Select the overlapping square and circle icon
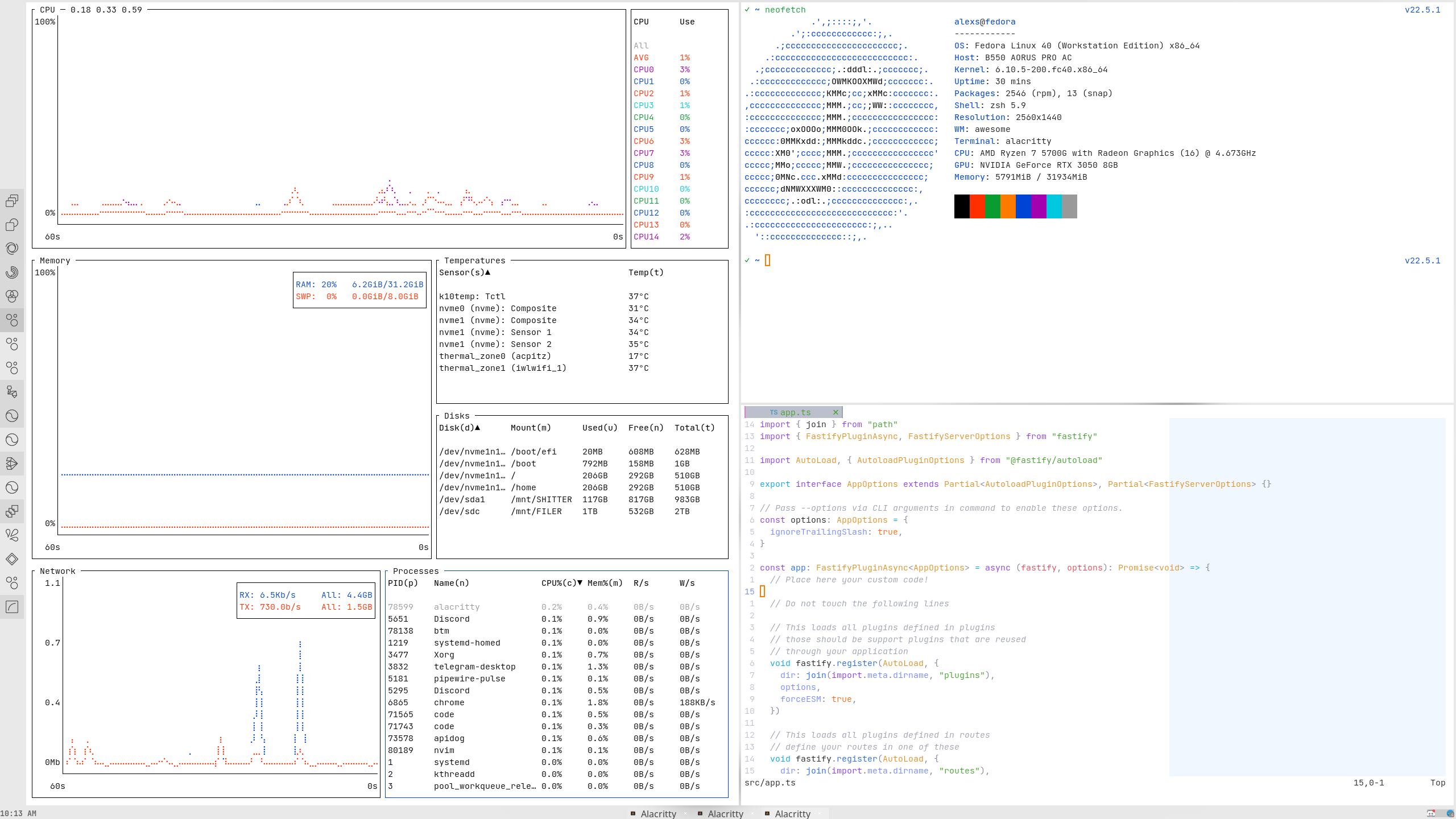 [x=12, y=225]
